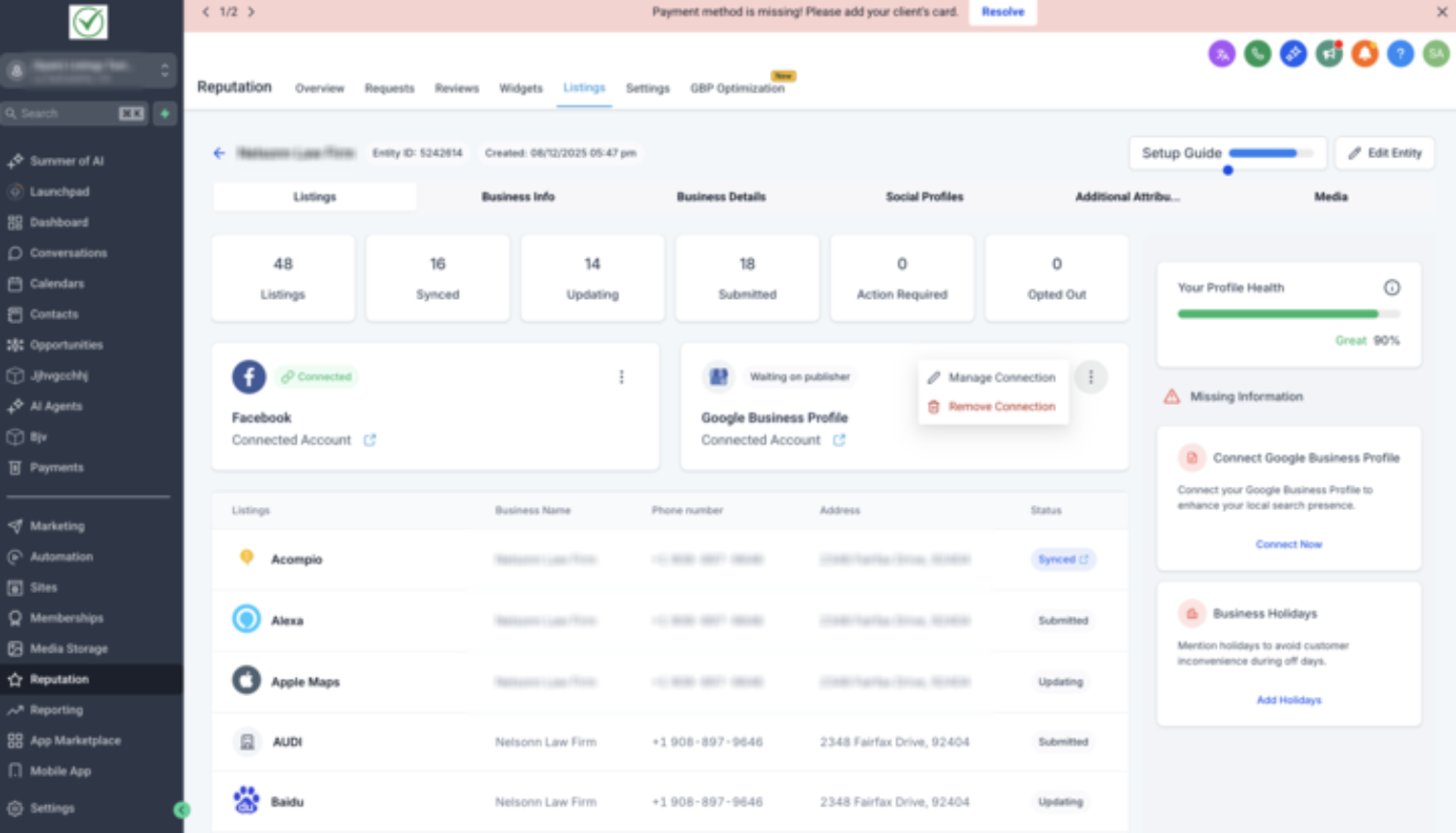Go back using the blue arrow icon
The image size is (1456, 833).
[220, 153]
